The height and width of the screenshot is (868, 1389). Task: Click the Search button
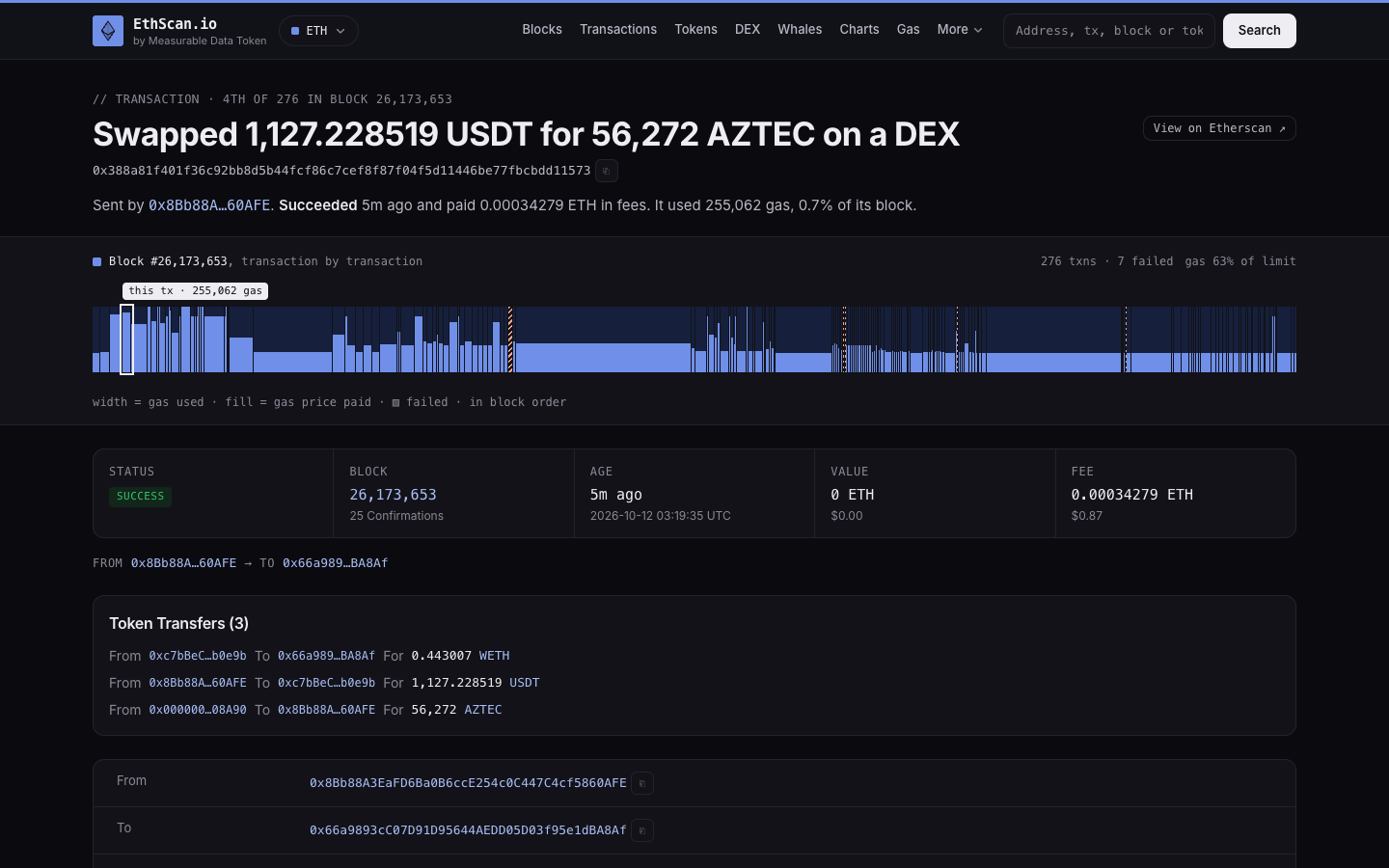point(1260,31)
